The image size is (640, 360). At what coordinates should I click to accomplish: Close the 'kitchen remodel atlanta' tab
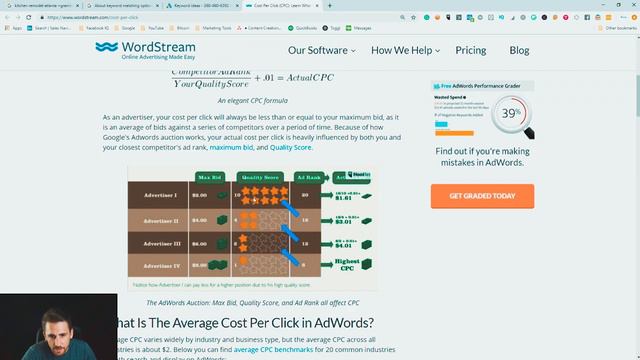78,6
